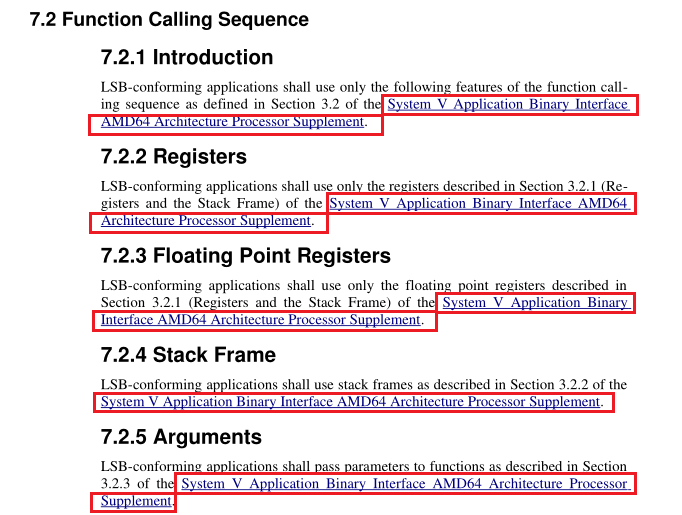The width and height of the screenshot is (682, 515).
Task: Click the '7.2.1 Introduction' heading
Action: (187, 58)
